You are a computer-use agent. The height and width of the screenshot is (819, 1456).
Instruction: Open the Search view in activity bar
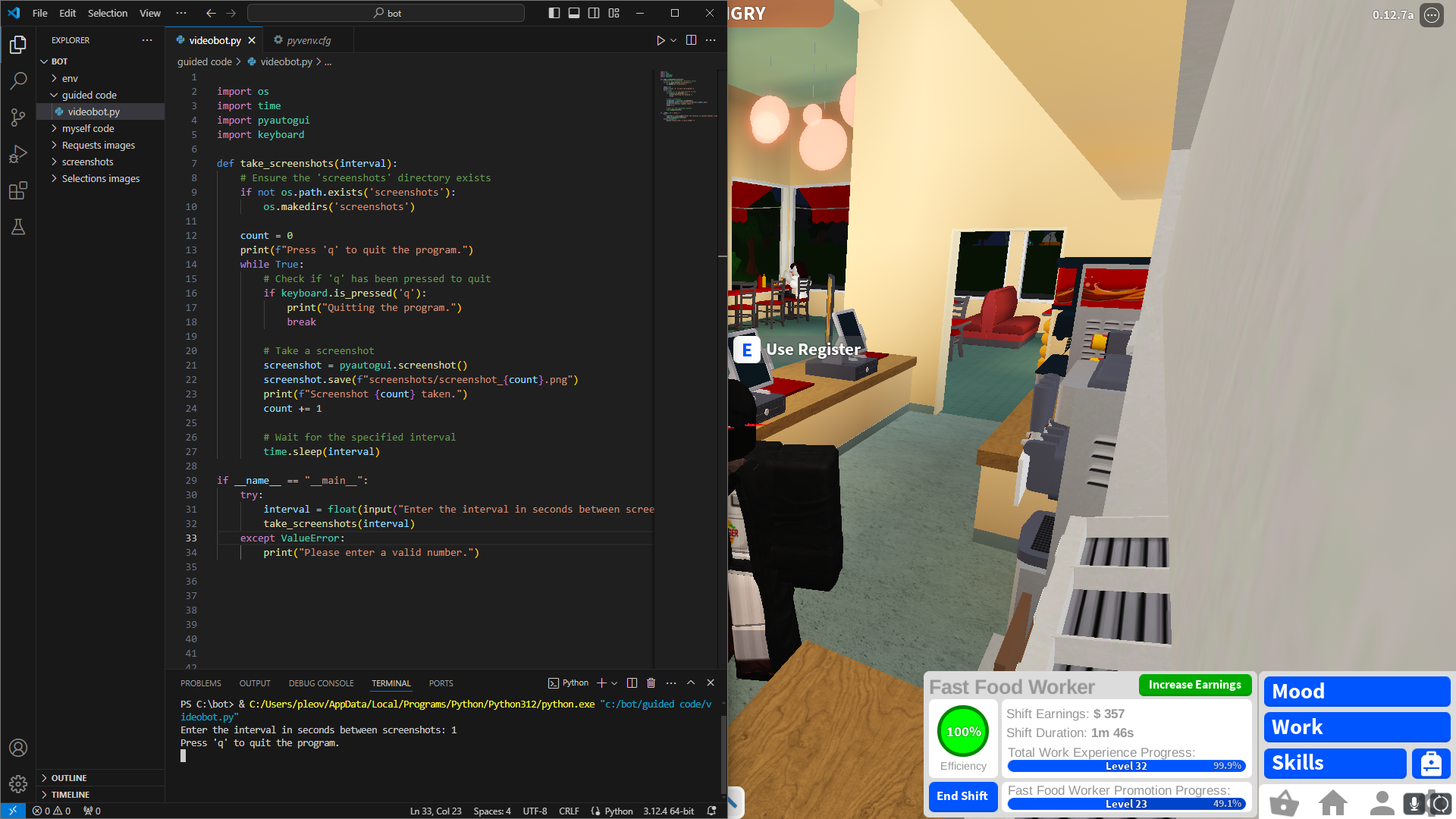click(18, 80)
